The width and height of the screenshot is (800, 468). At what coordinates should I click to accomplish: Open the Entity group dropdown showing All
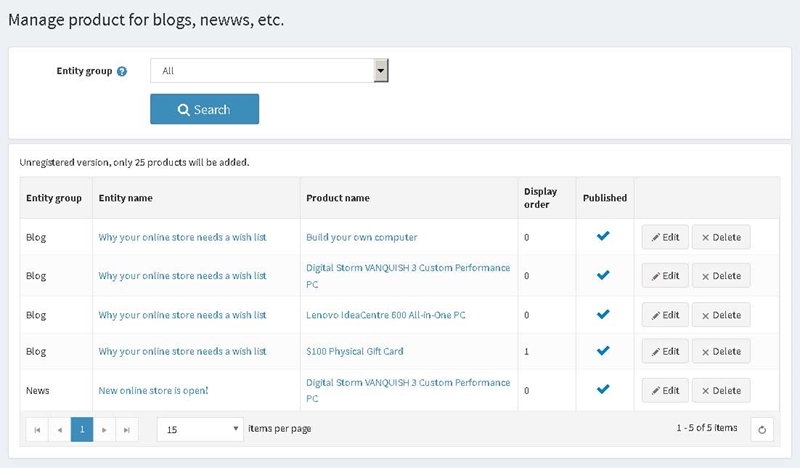point(269,70)
